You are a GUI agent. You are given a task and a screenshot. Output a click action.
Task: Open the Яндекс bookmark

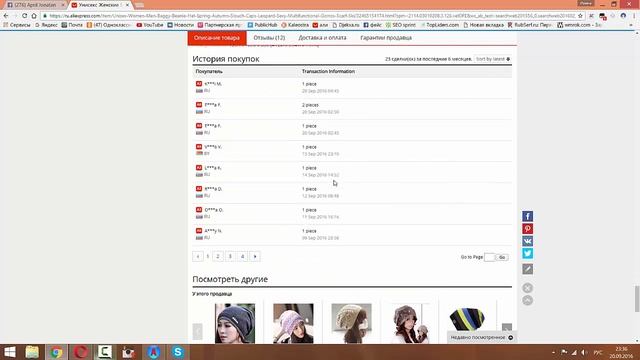46,25
